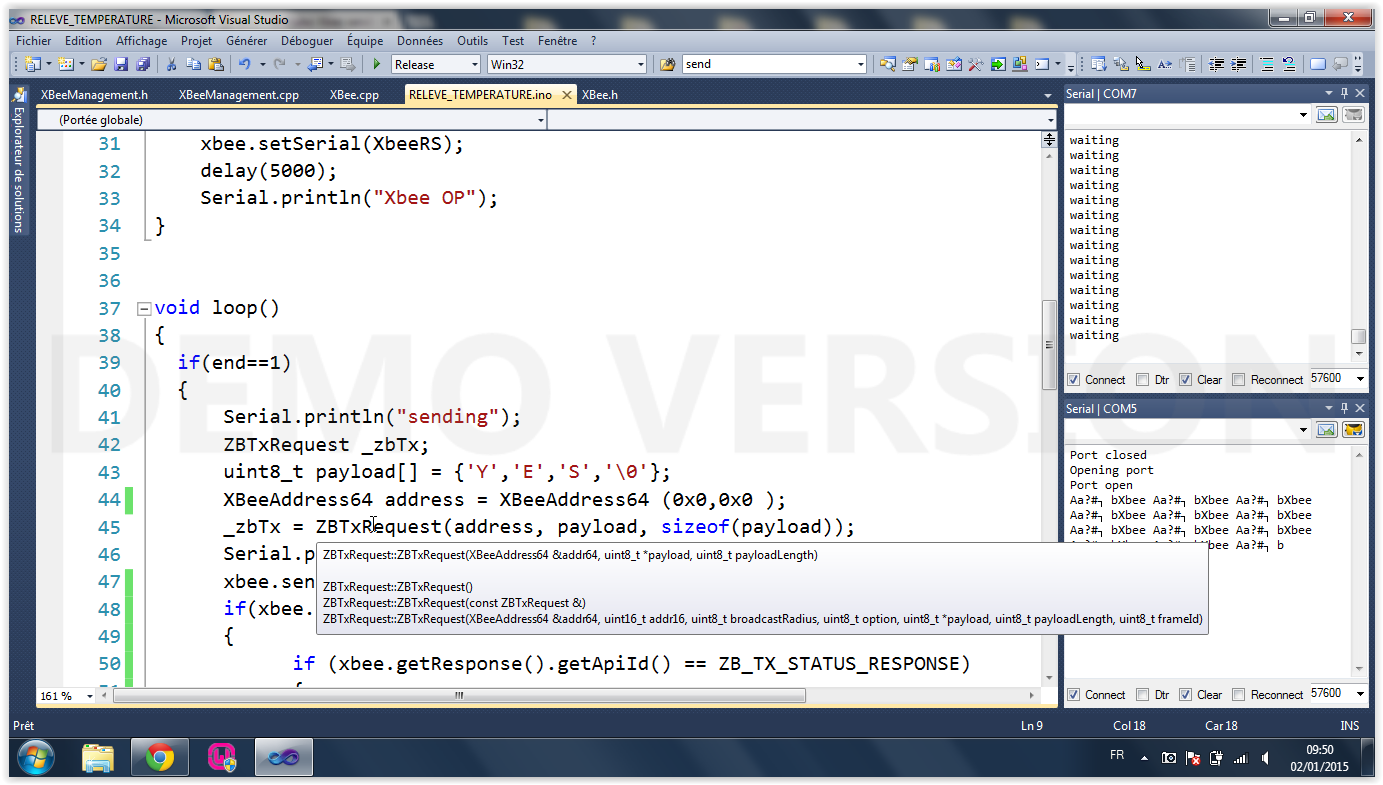Open Google Chrome from the taskbar

pyautogui.click(x=159, y=759)
